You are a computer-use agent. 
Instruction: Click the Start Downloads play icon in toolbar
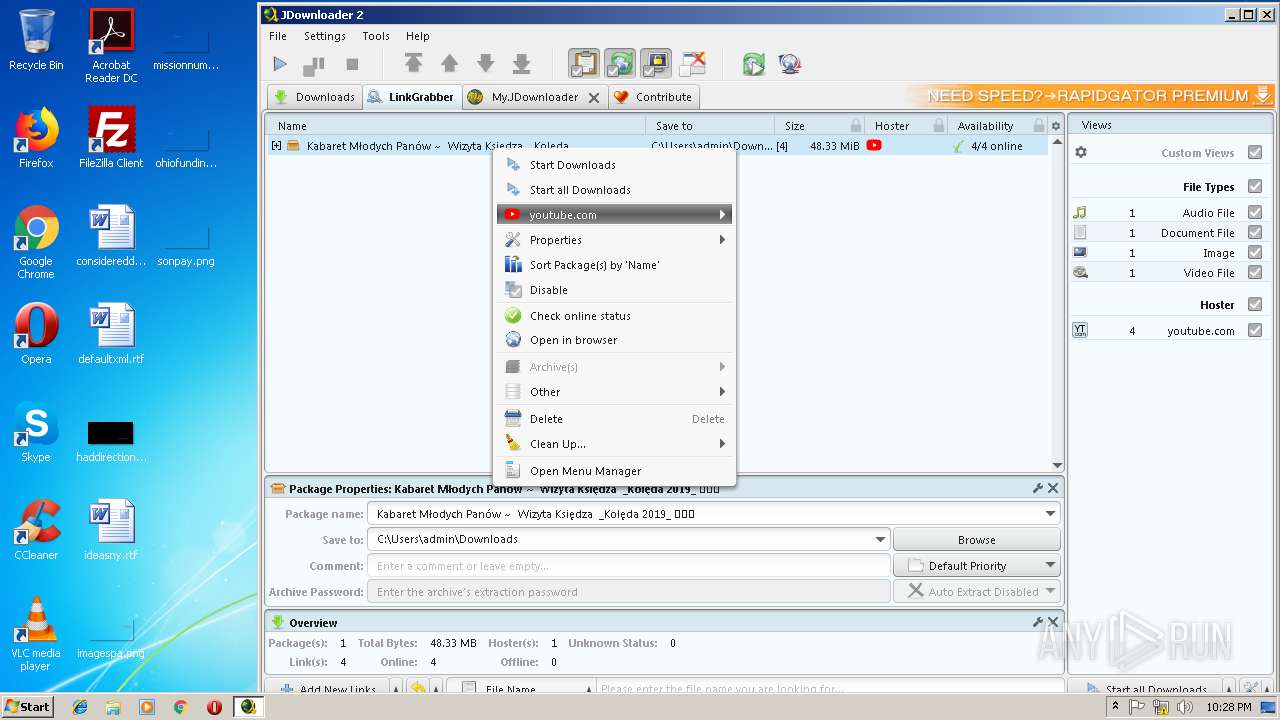click(x=280, y=64)
